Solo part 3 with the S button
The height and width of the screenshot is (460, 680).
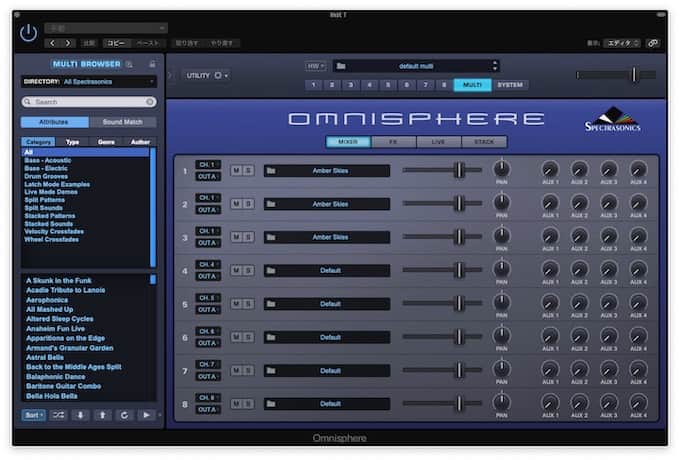click(x=248, y=237)
